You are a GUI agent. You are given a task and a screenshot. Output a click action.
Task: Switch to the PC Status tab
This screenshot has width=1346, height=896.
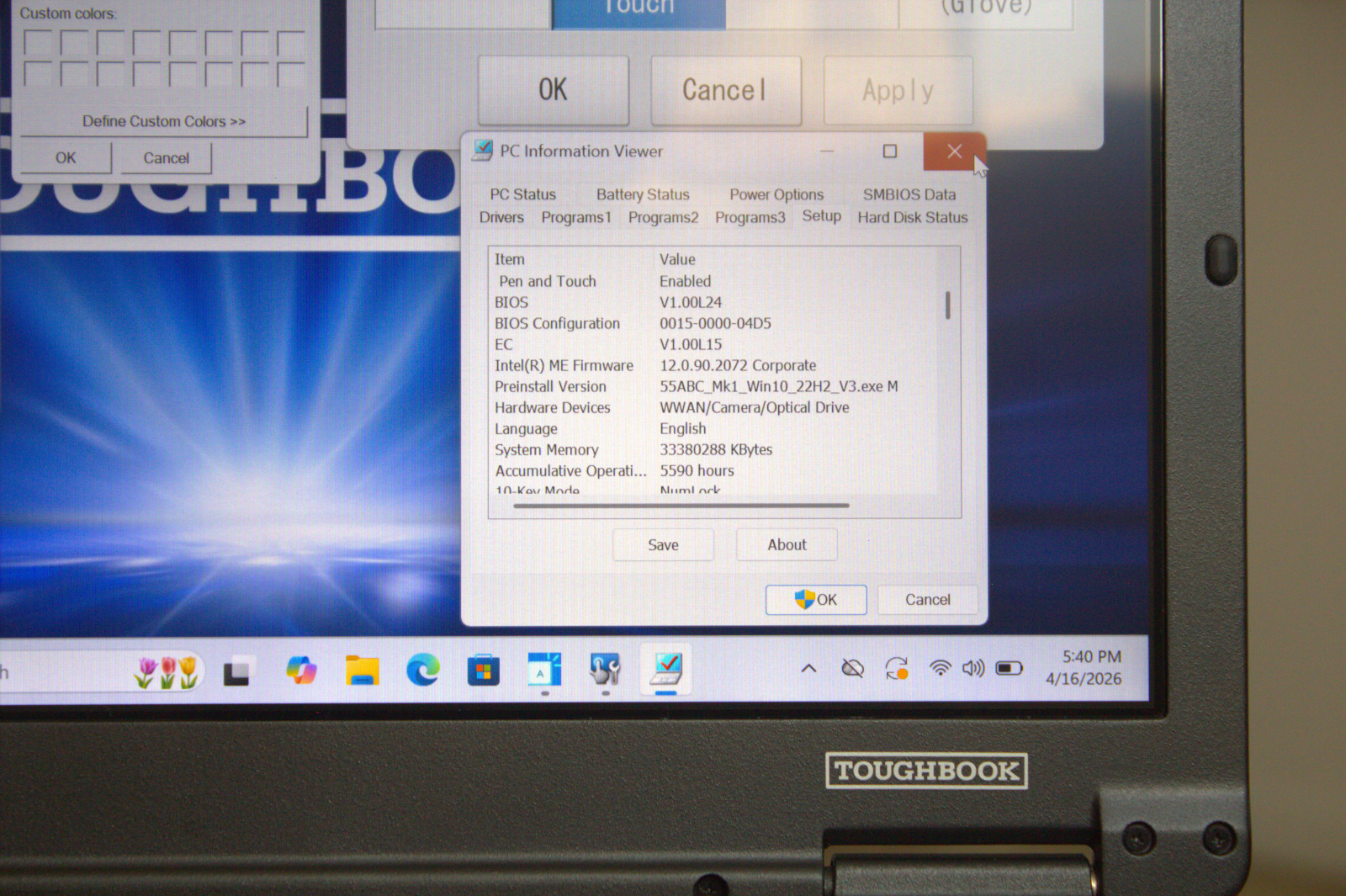coord(522,194)
